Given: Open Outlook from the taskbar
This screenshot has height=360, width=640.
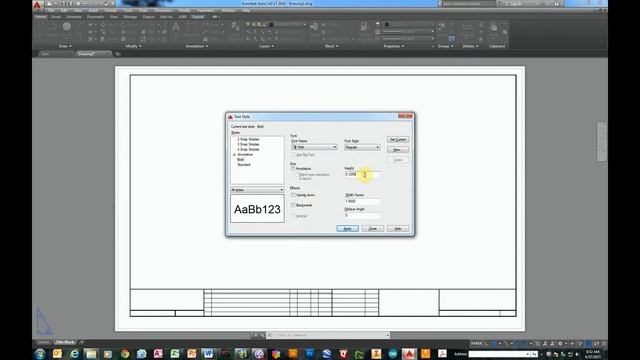Looking at the screenshot, I should pos(57,354).
